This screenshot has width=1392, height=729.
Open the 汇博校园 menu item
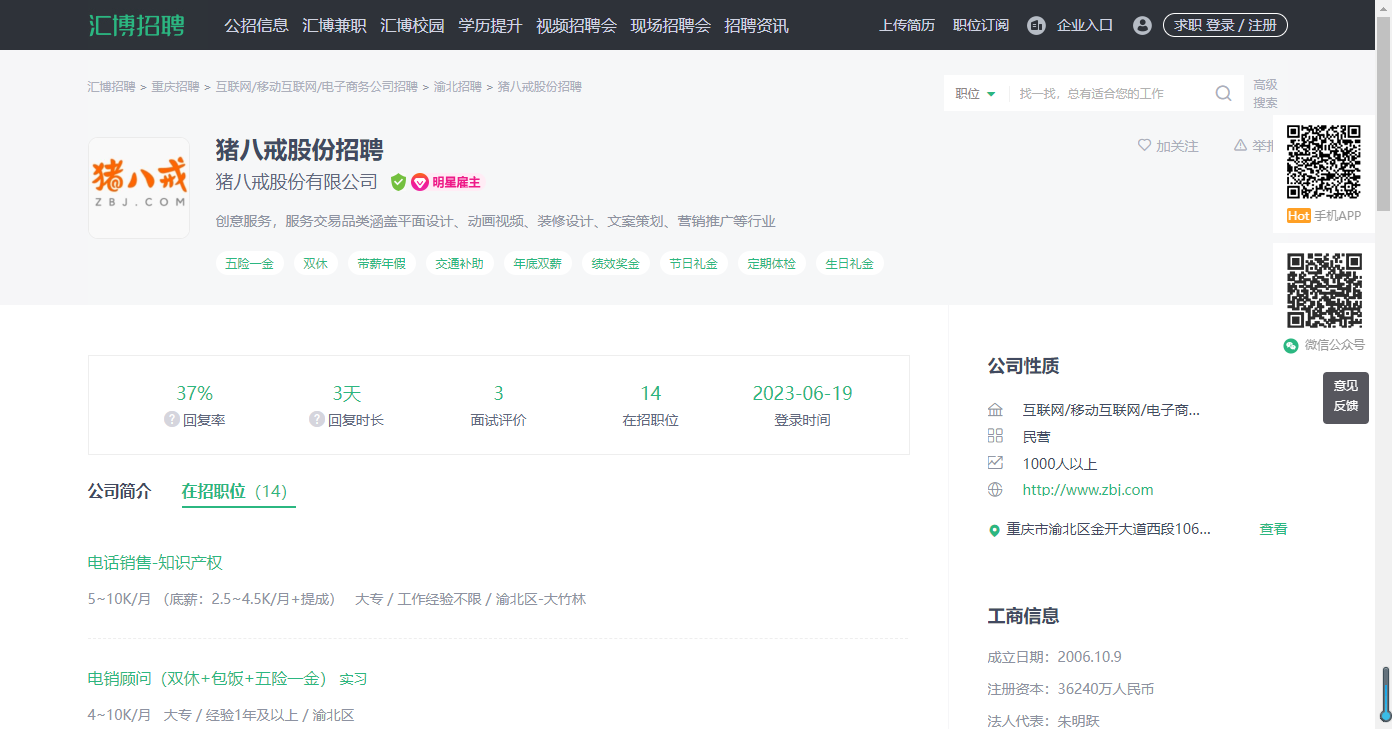413,26
